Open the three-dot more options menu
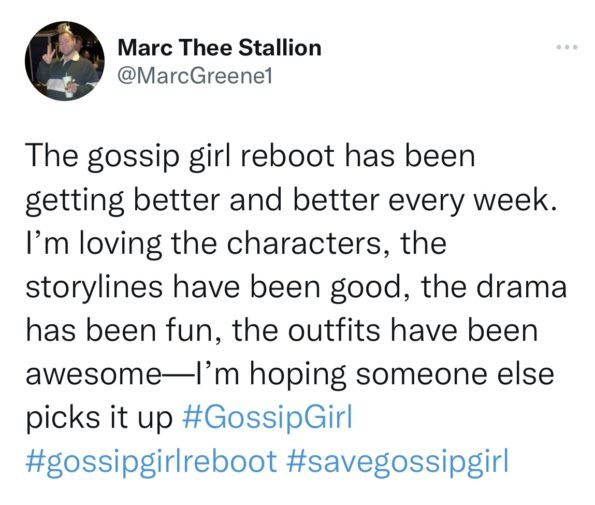 567,47
